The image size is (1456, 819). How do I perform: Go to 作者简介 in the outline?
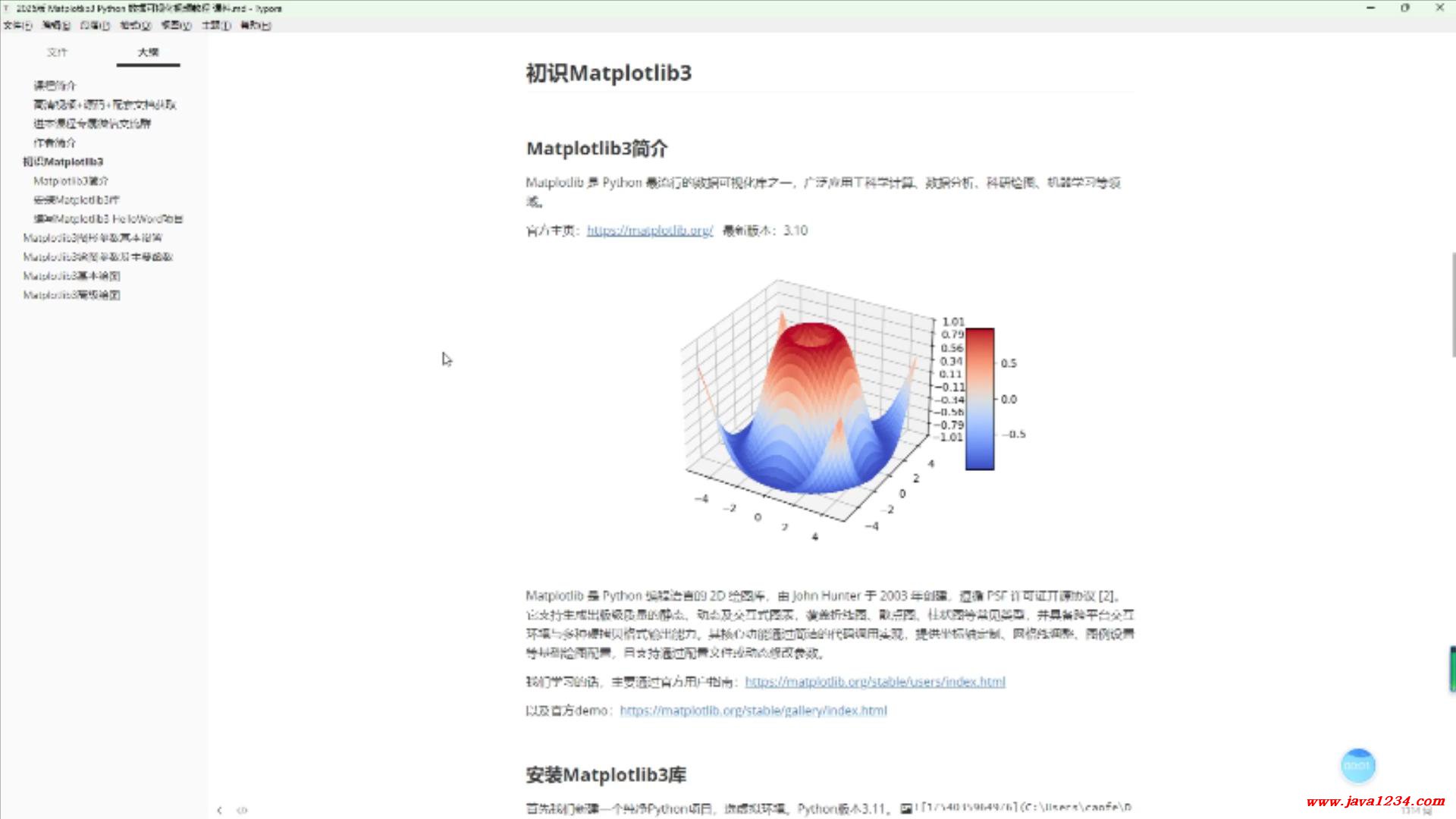[55, 143]
